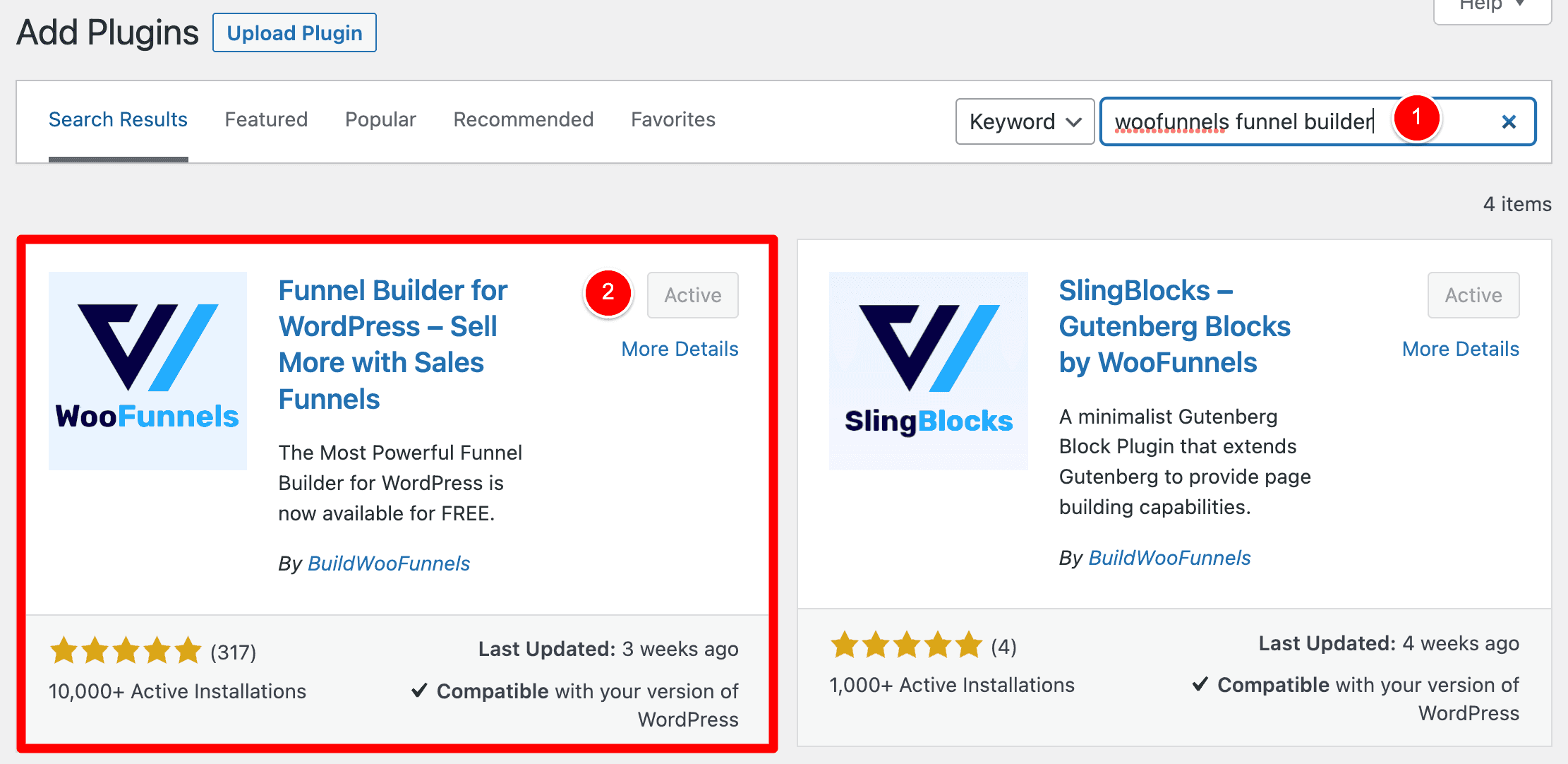This screenshot has height=764, width=1568.
Task: Click More Details for Funnel Builder
Action: [680, 349]
